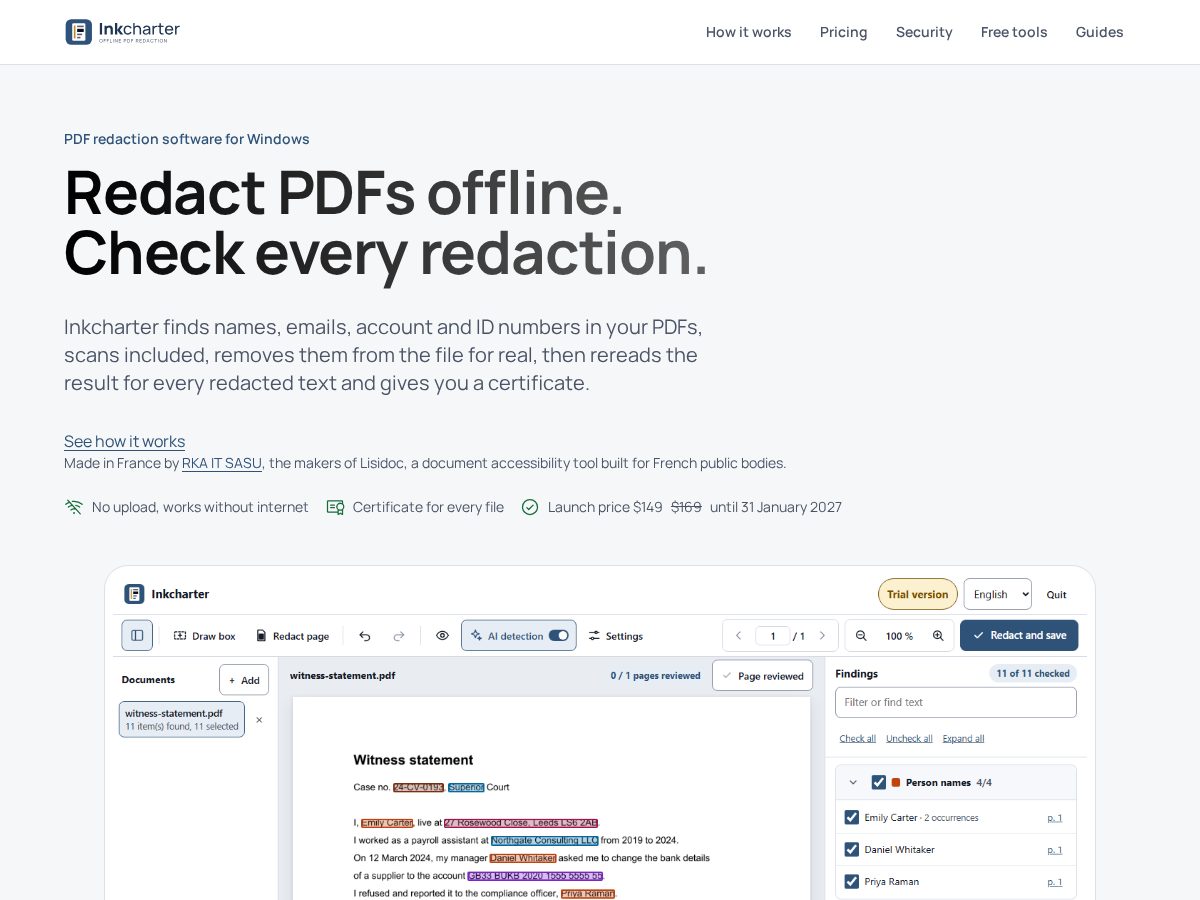Toggle the sidebar panel icon in the app toolbar

(137, 635)
